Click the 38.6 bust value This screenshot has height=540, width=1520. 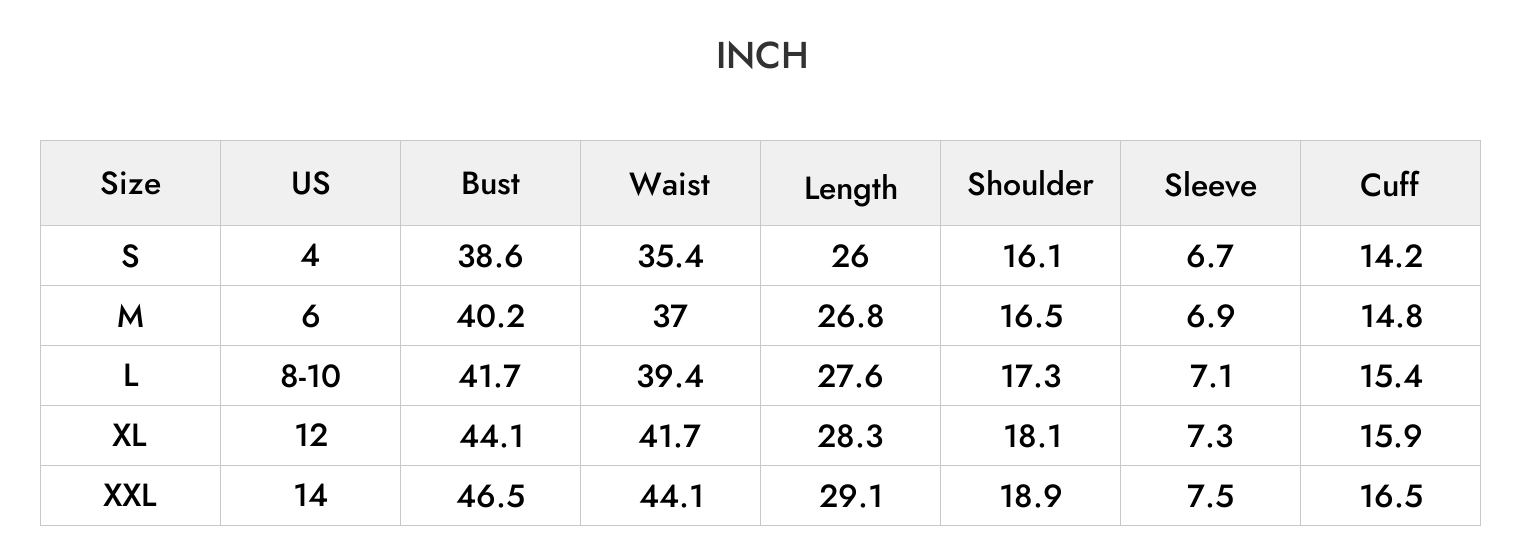click(490, 256)
